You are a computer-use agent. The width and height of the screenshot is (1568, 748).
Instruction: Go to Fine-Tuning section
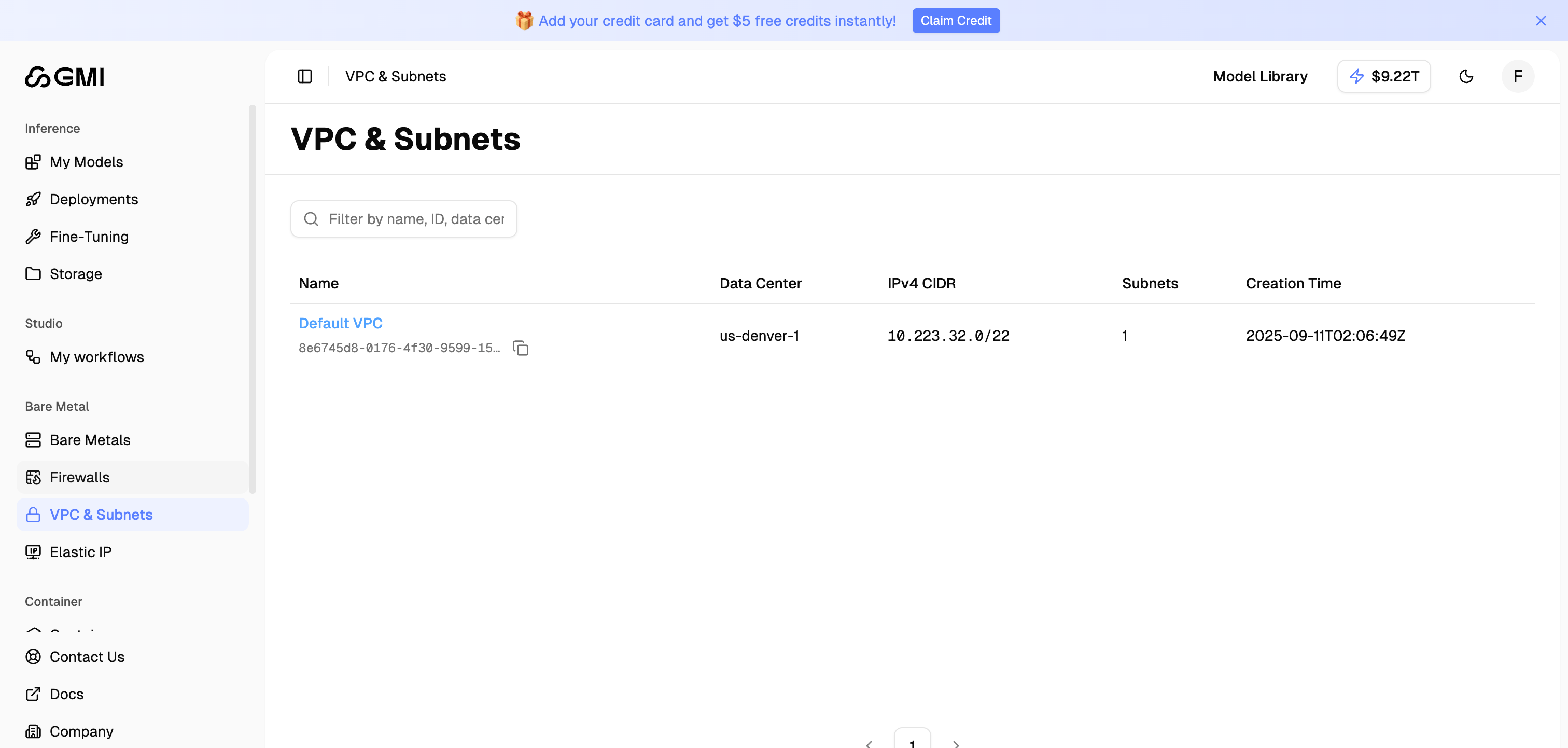pos(89,237)
